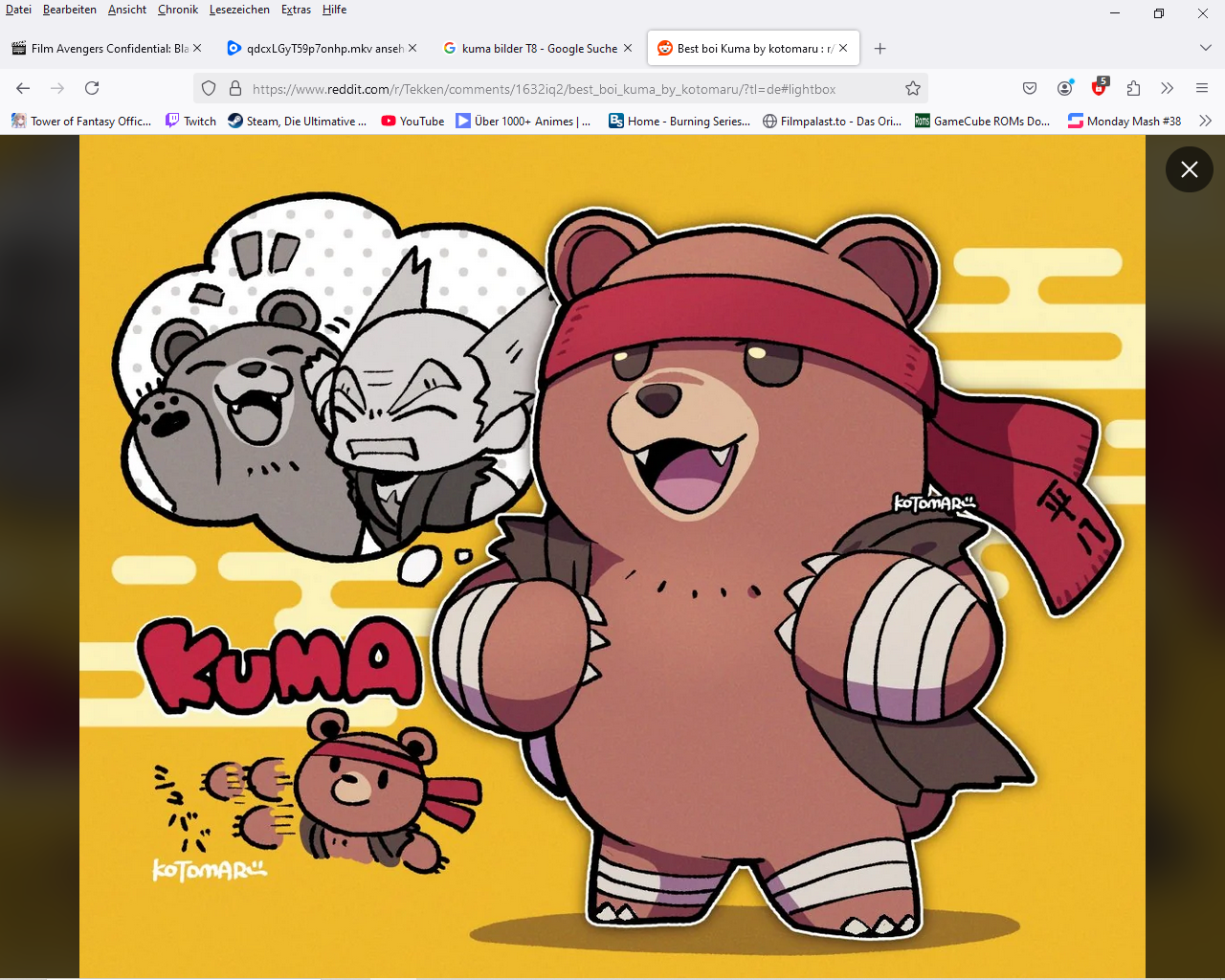Open the YouTube bookmark
The image size is (1225, 980).
(x=412, y=121)
